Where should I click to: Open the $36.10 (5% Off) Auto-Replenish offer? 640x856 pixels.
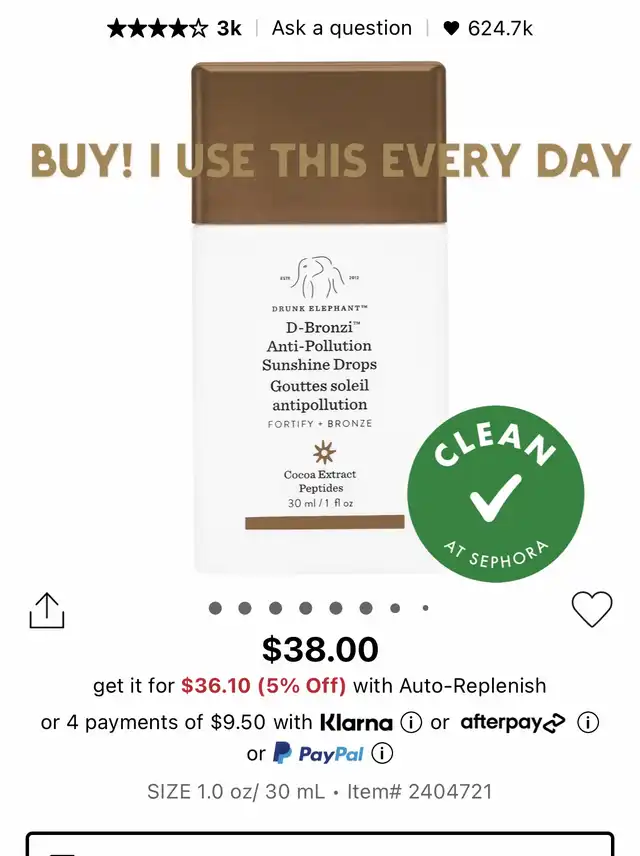263,686
